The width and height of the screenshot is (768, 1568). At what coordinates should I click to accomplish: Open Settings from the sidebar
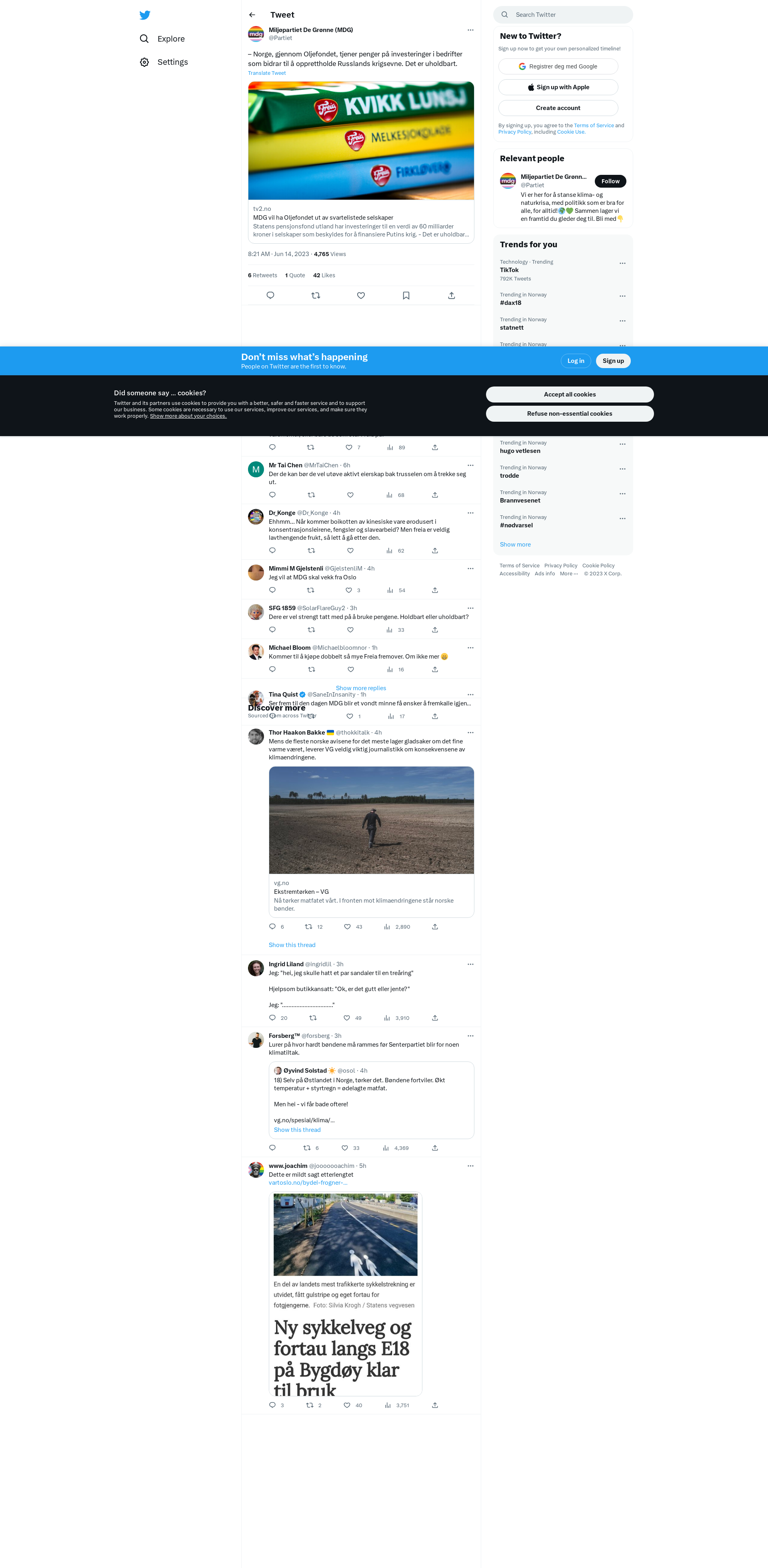(x=164, y=62)
